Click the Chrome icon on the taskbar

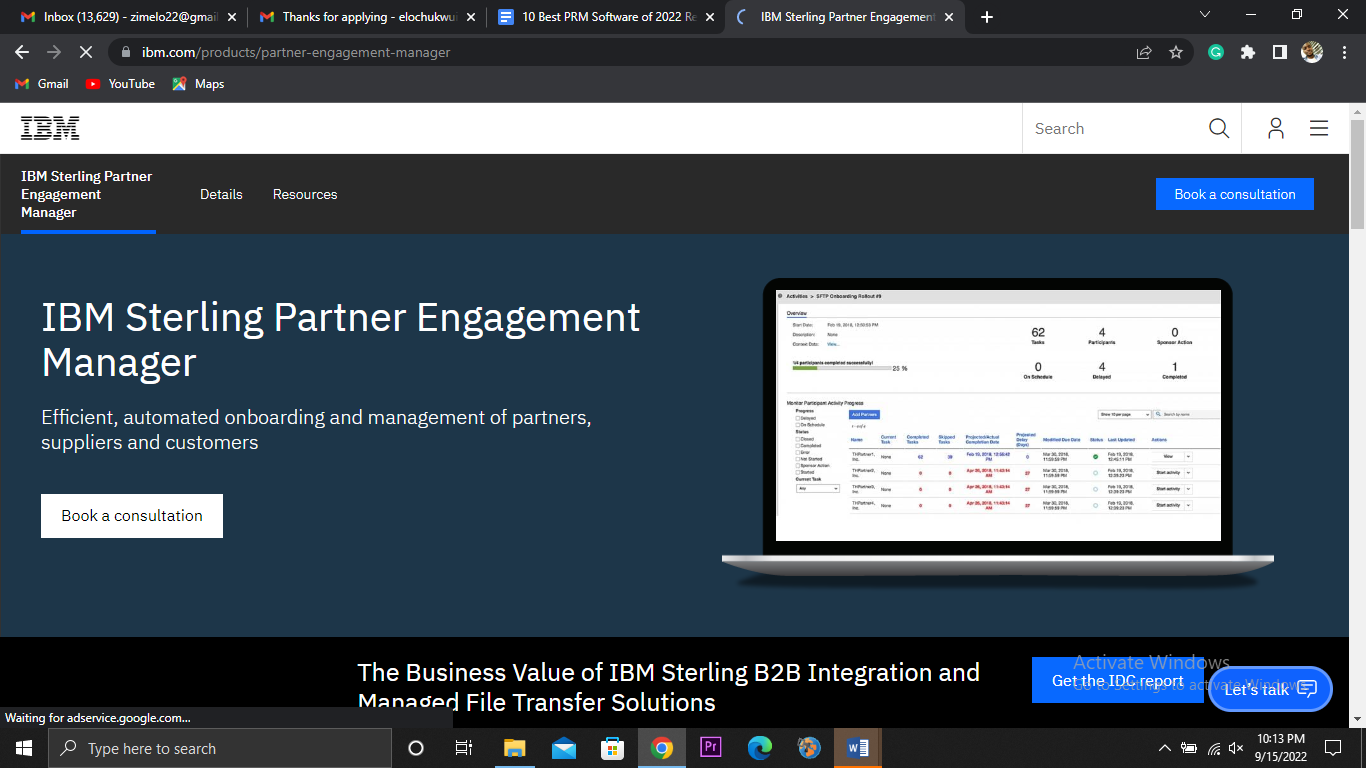coord(661,747)
